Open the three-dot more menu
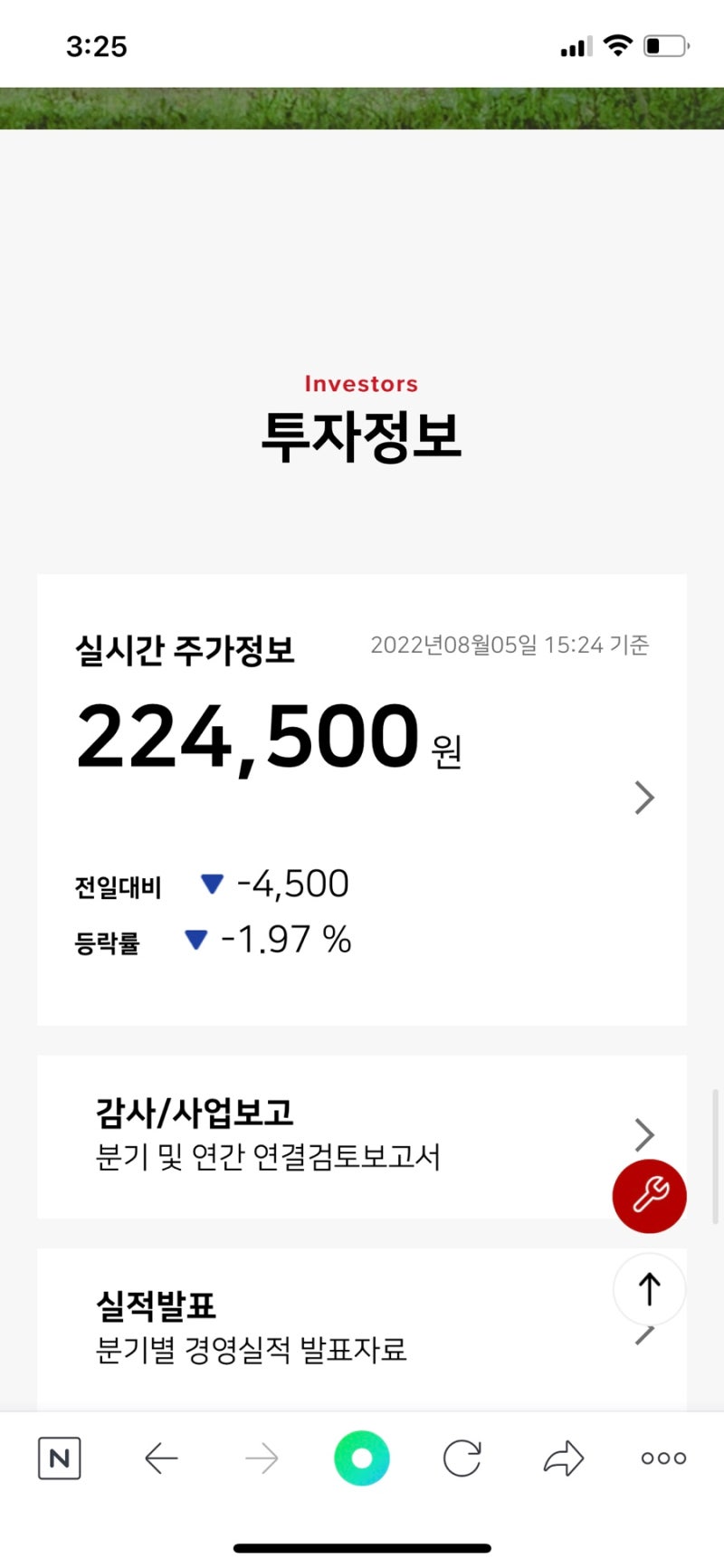 click(663, 1458)
